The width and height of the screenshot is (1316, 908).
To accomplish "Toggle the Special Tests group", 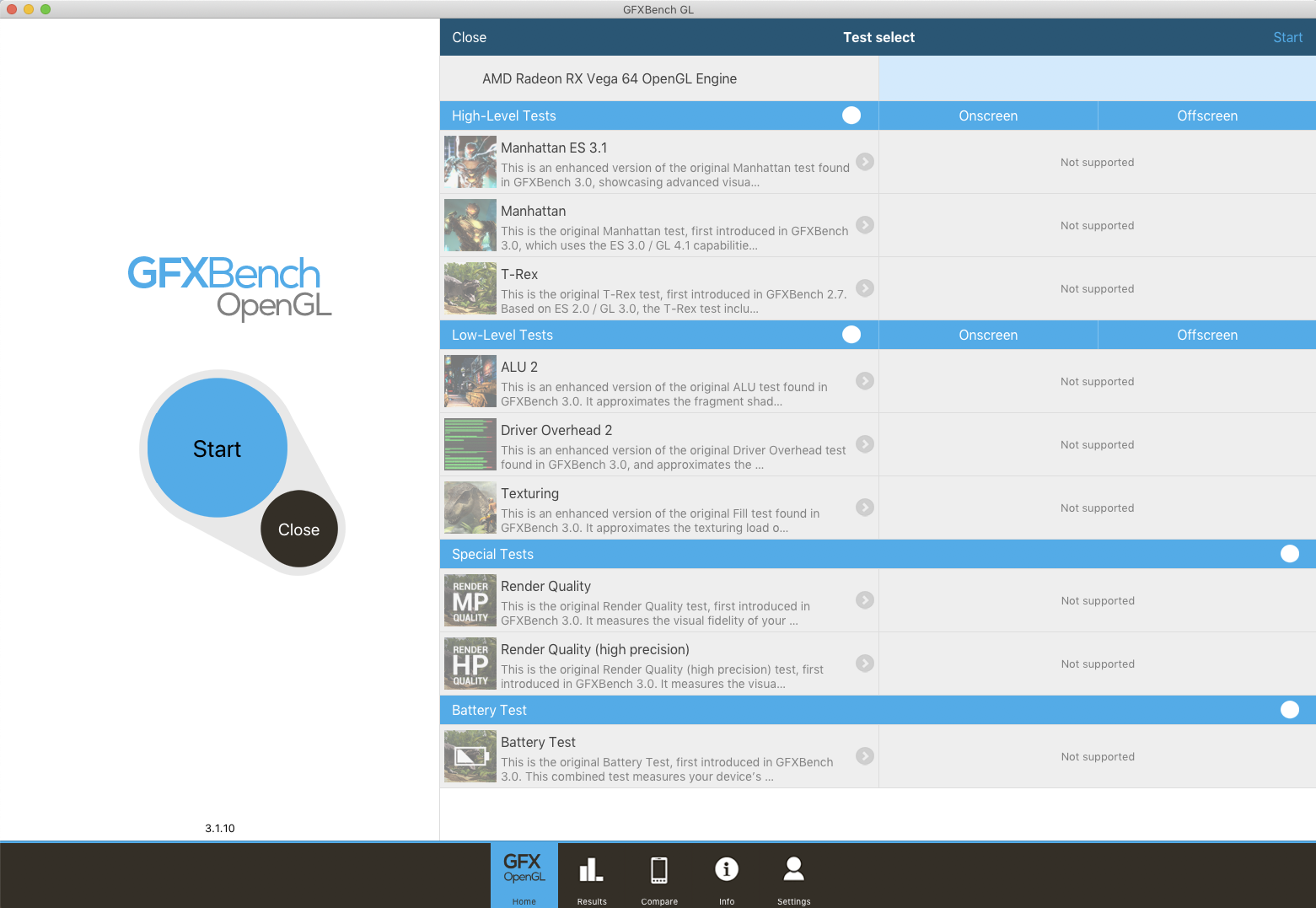I will pyautogui.click(x=1290, y=554).
